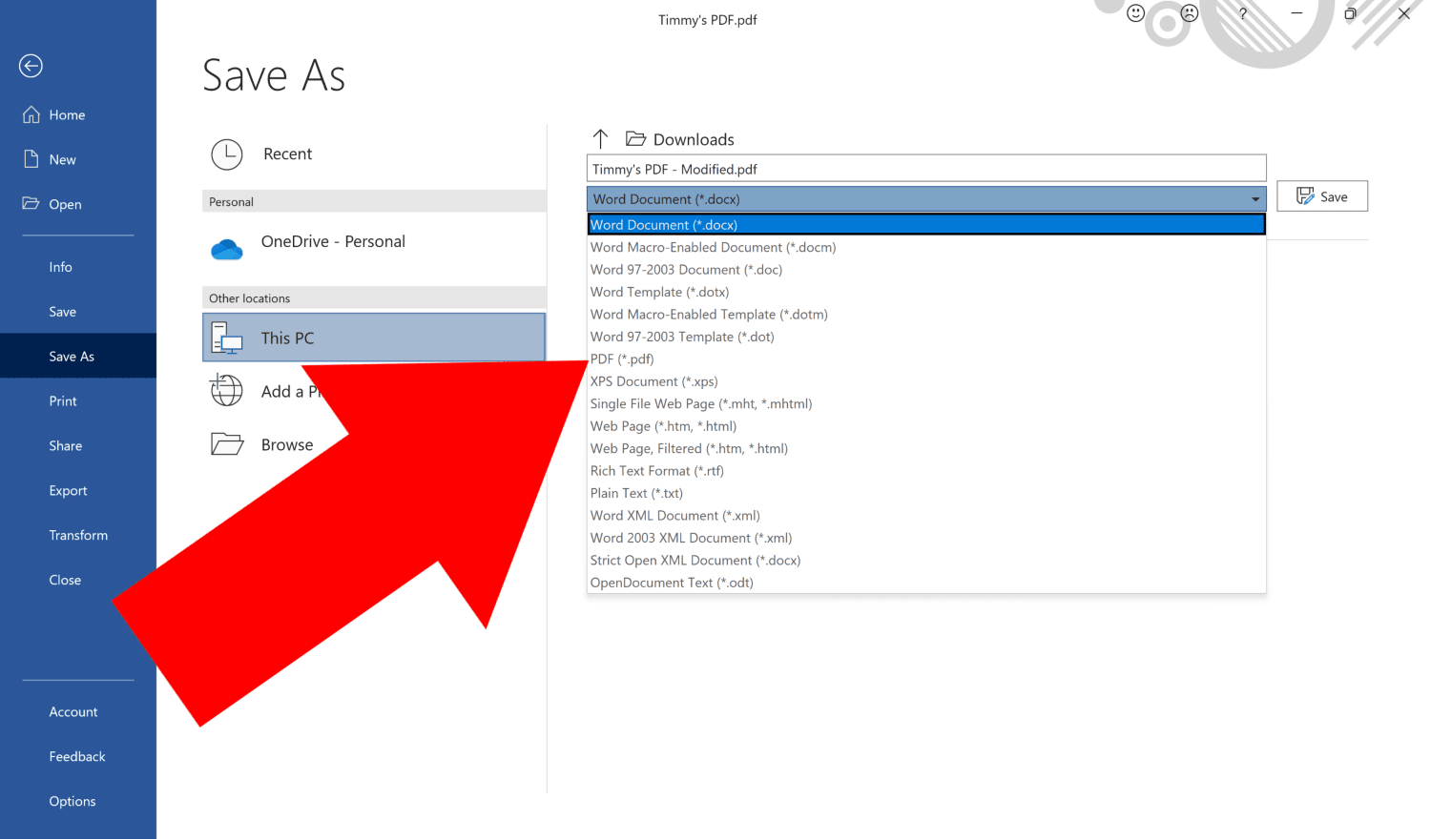Select PDF (*.pdf) from the list
Screen dimensions: 1431x840
(622, 359)
